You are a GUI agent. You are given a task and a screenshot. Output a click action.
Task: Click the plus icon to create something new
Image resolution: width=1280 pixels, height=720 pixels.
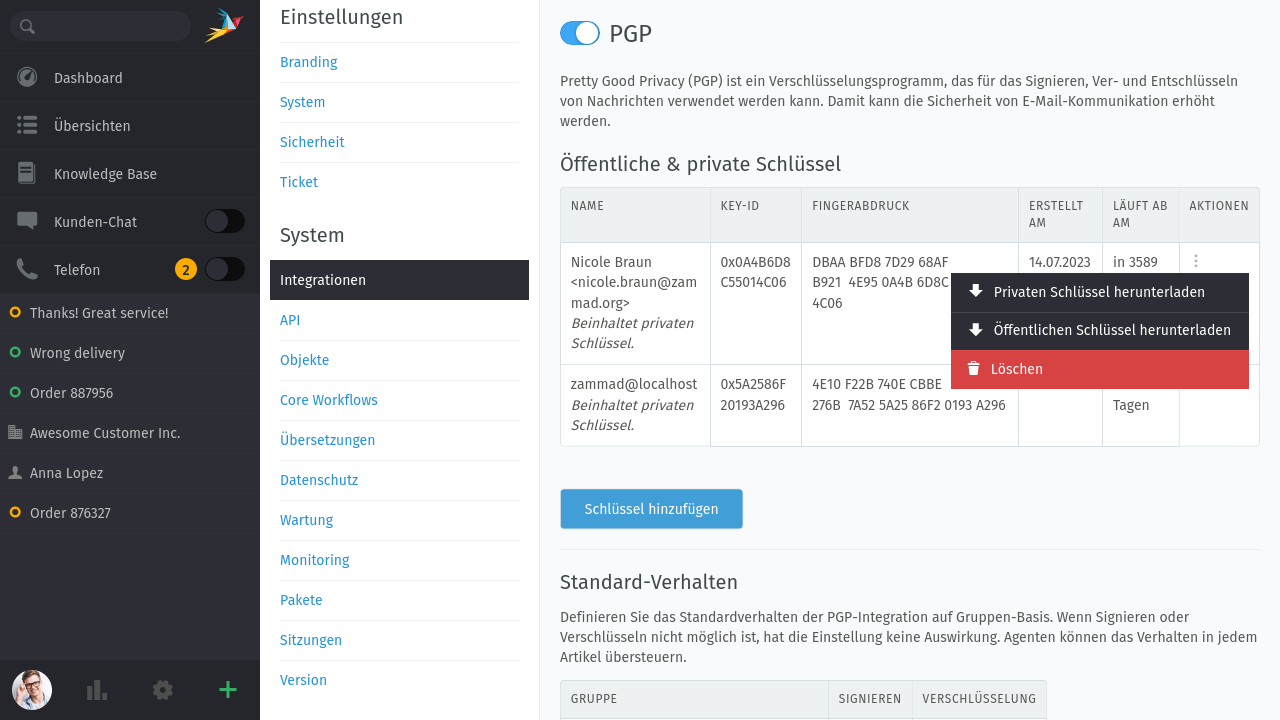(x=227, y=690)
